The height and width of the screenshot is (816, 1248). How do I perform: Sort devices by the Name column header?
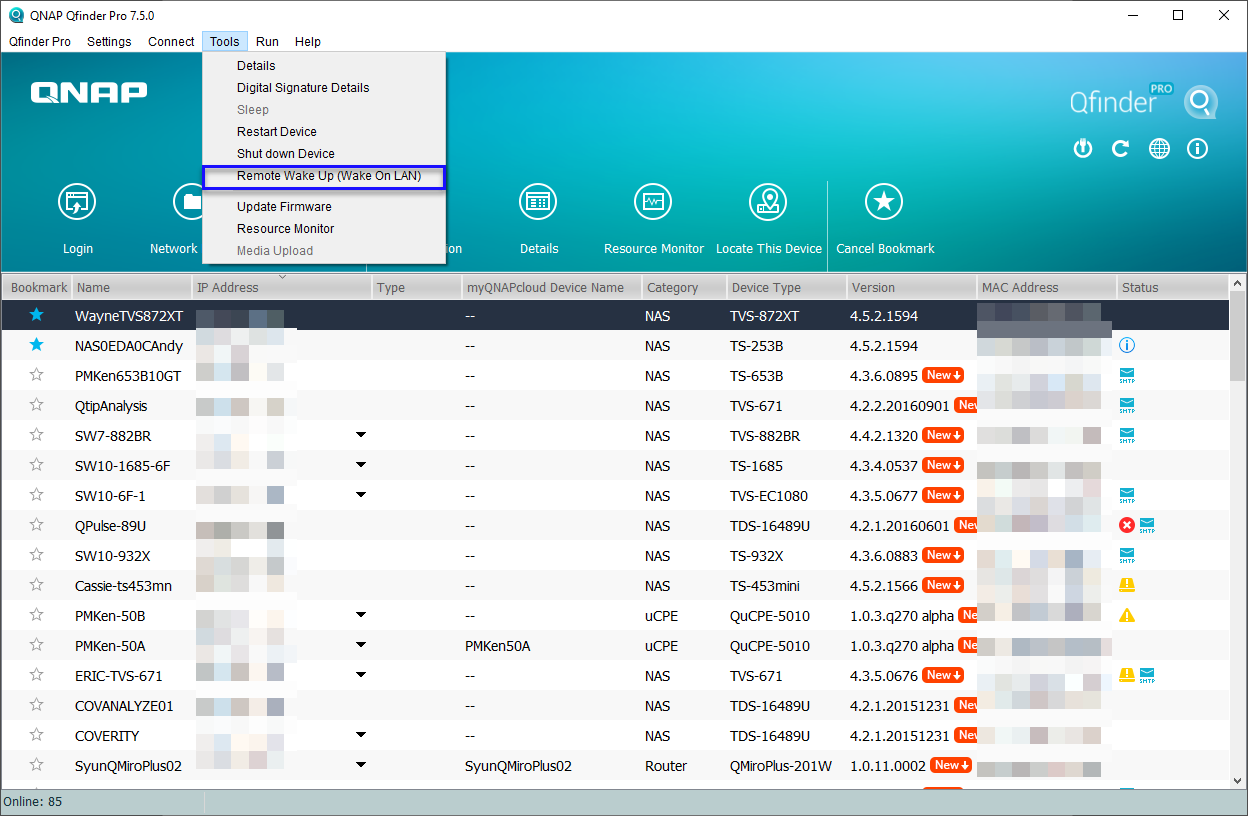tap(131, 288)
